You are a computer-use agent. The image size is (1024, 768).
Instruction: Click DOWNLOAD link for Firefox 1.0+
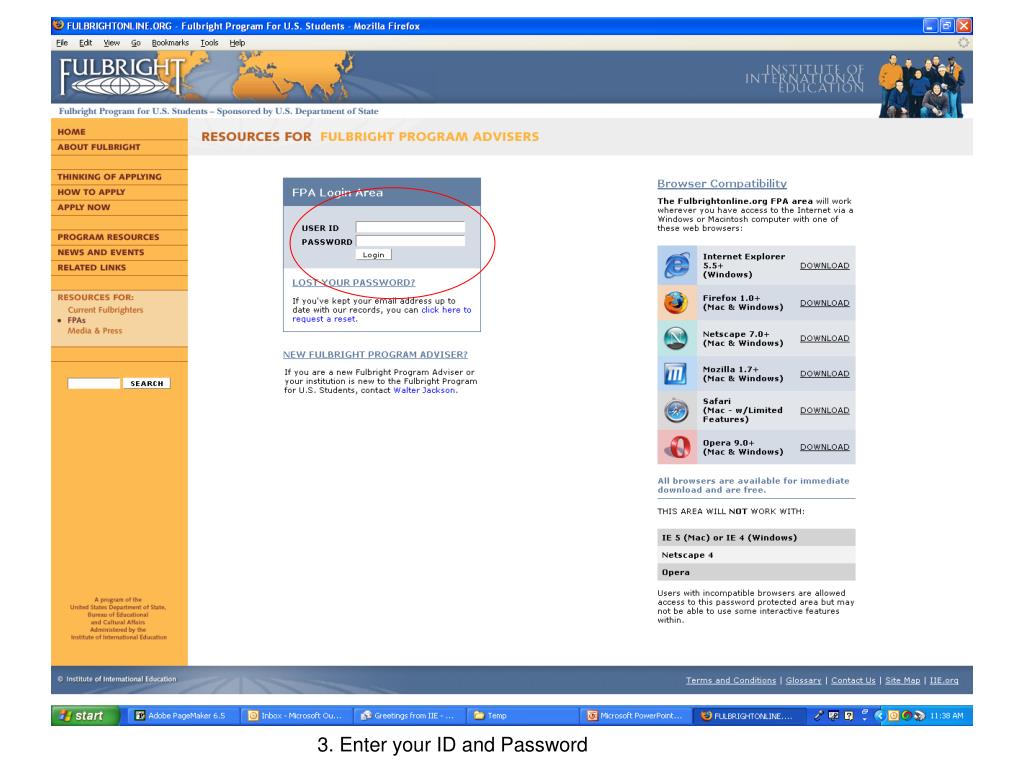tap(825, 303)
